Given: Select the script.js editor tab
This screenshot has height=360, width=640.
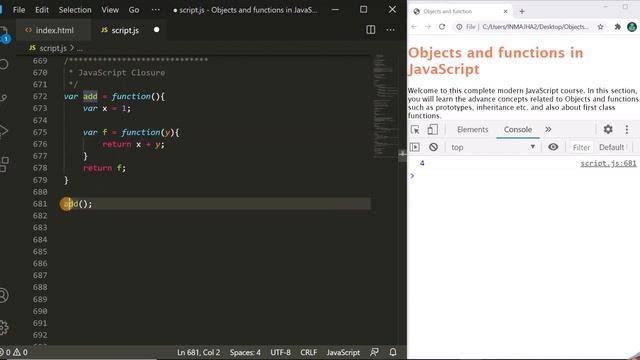Looking at the screenshot, I should (x=125, y=30).
